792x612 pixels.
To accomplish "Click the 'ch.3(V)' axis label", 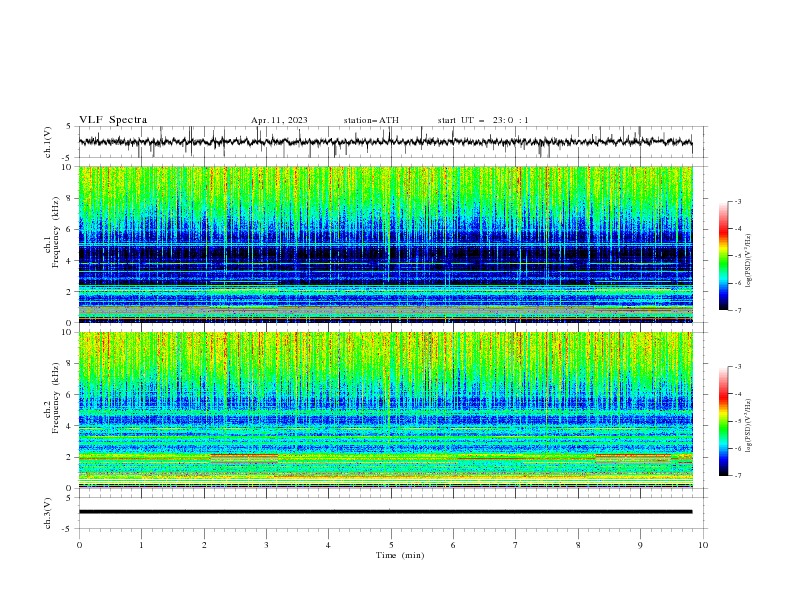I will [48, 513].
